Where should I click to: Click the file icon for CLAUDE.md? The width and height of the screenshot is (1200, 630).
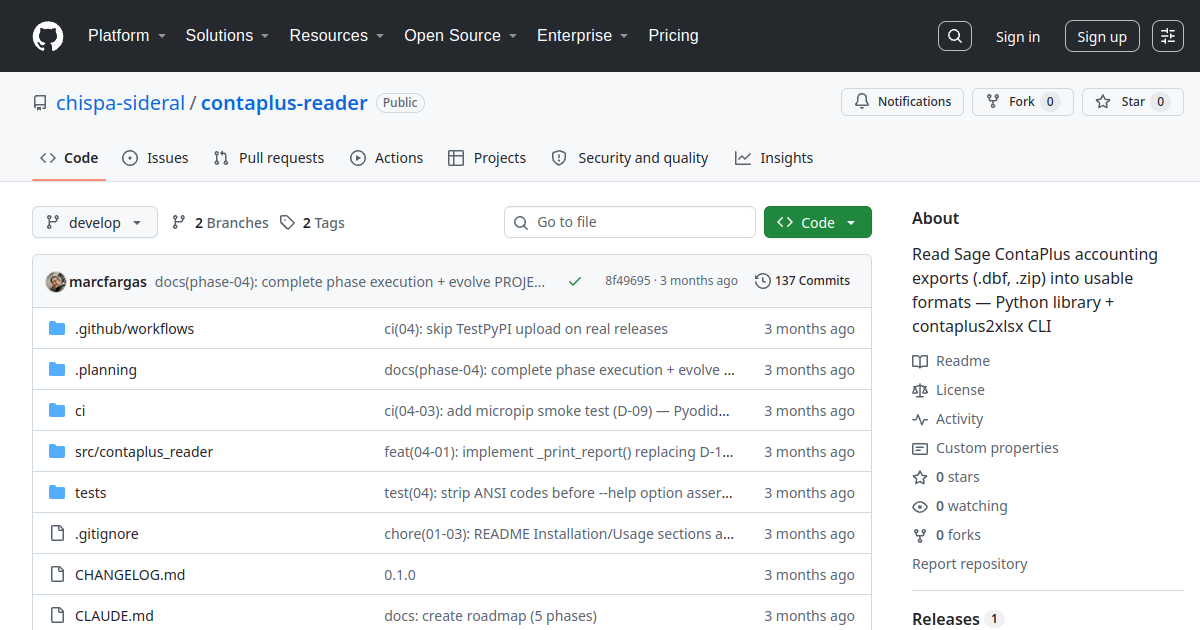tap(57, 616)
